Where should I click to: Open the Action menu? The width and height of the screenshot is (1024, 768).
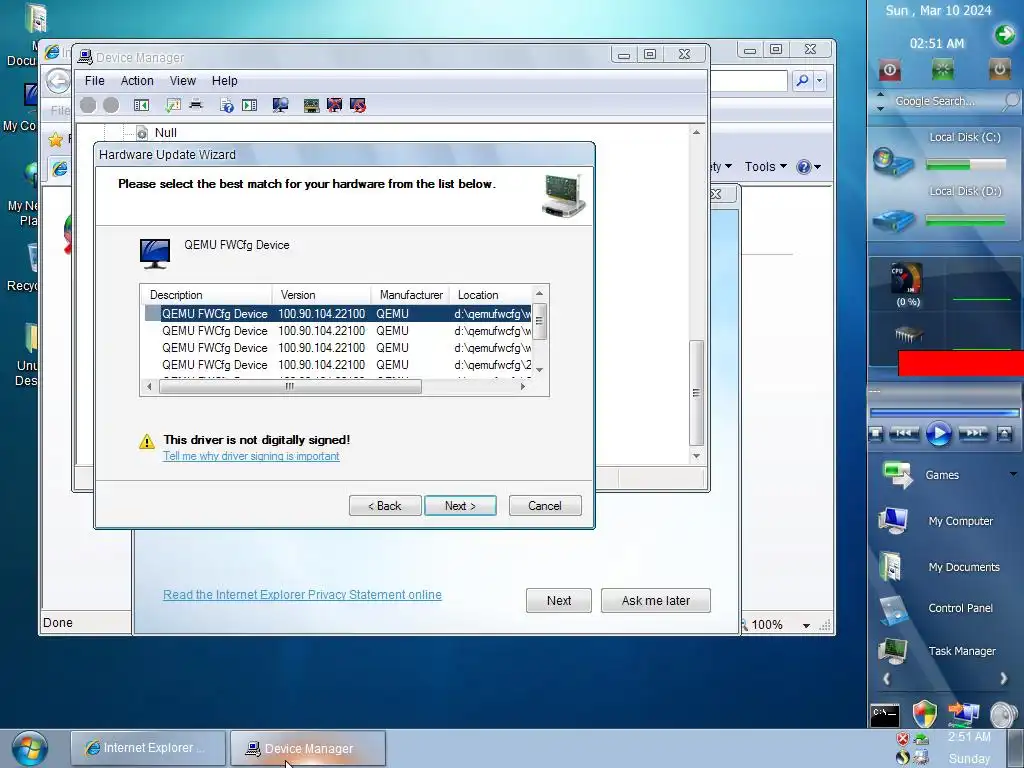(x=137, y=81)
